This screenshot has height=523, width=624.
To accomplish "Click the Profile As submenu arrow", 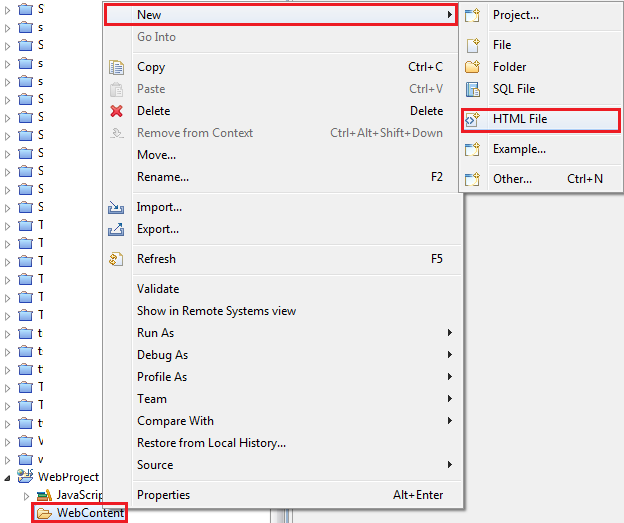I will 449,377.
